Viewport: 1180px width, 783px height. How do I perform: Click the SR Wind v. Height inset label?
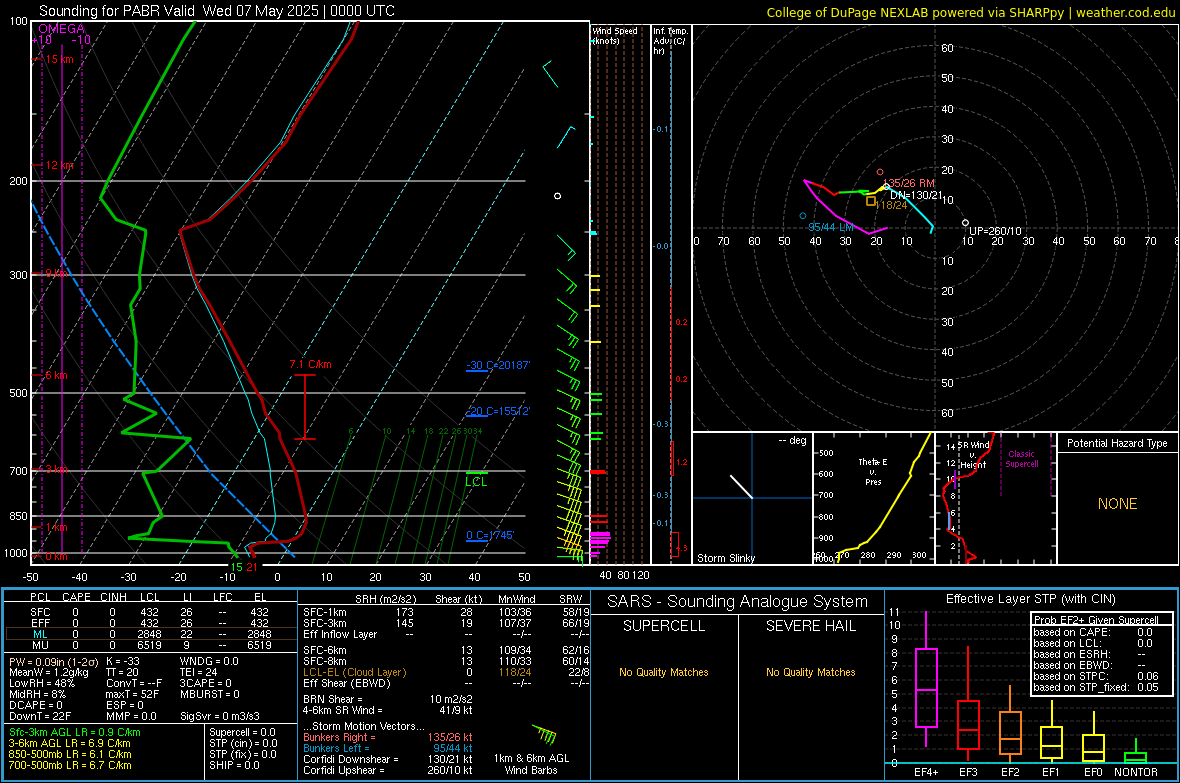[974, 455]
